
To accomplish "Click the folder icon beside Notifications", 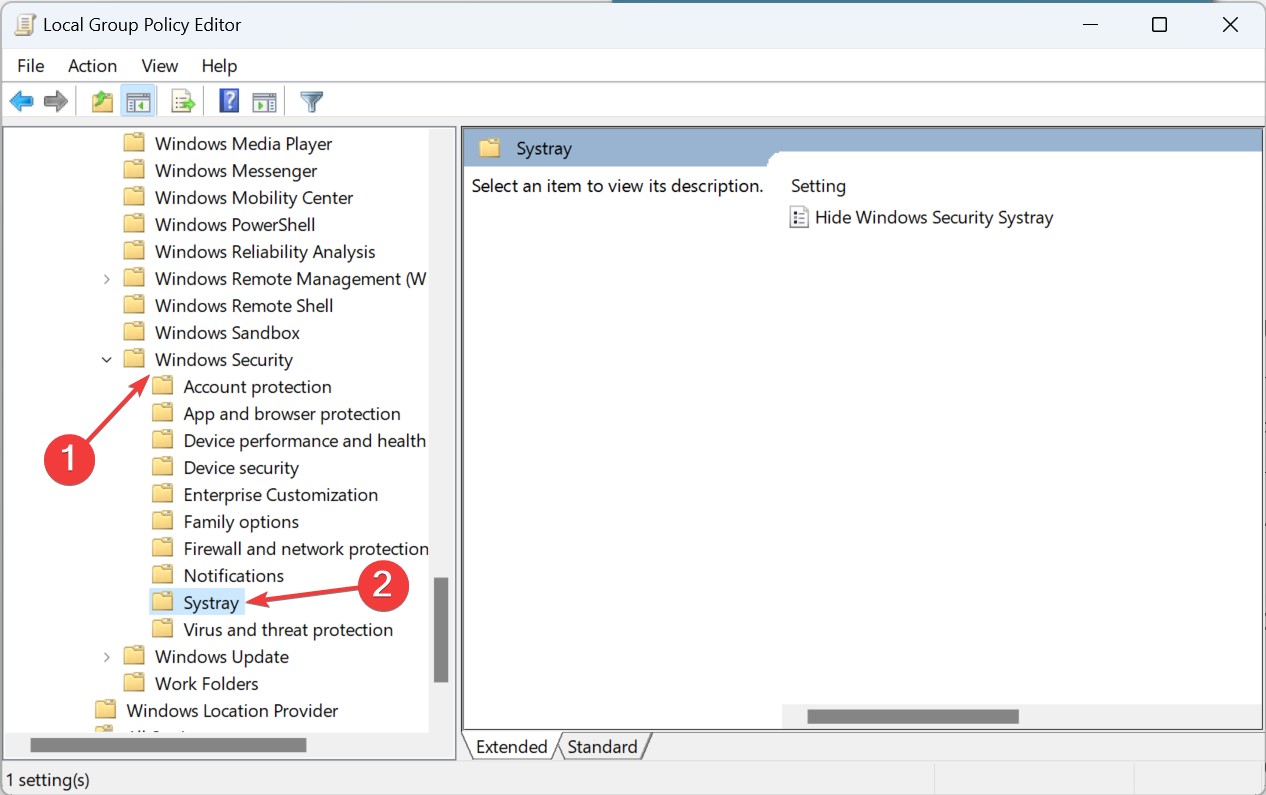I will (x=163, y=575).
